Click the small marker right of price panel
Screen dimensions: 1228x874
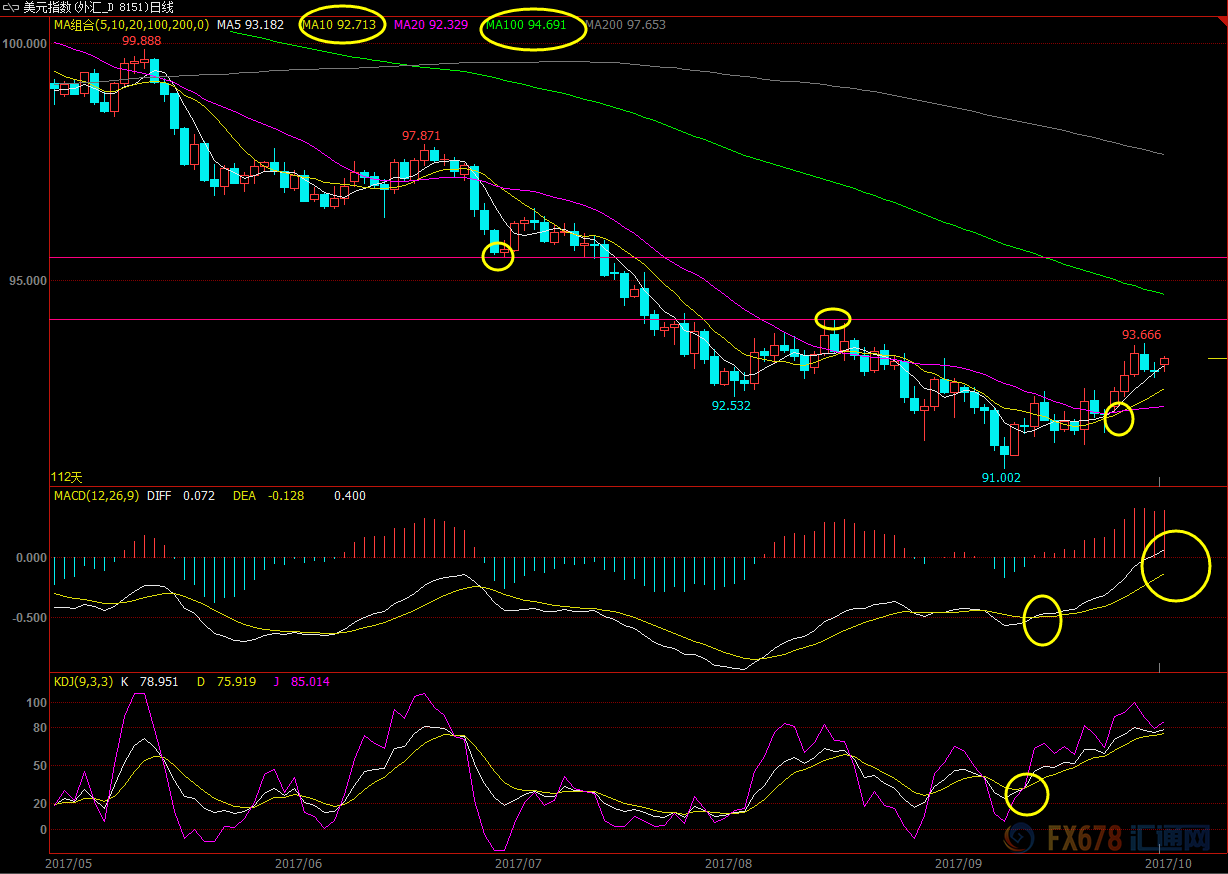(1217, 357)
